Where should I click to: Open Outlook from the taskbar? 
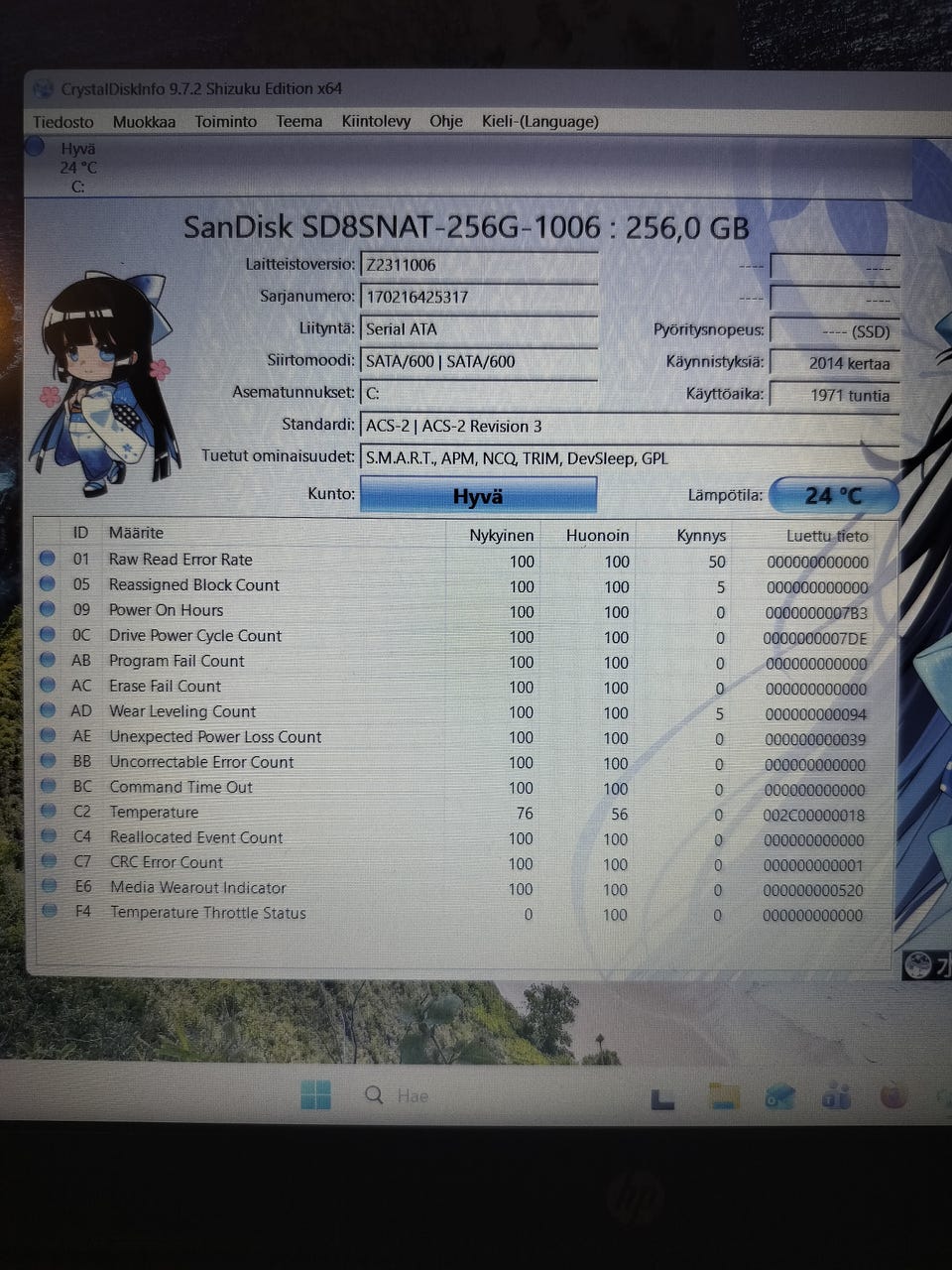click(x=779, y=1096)
